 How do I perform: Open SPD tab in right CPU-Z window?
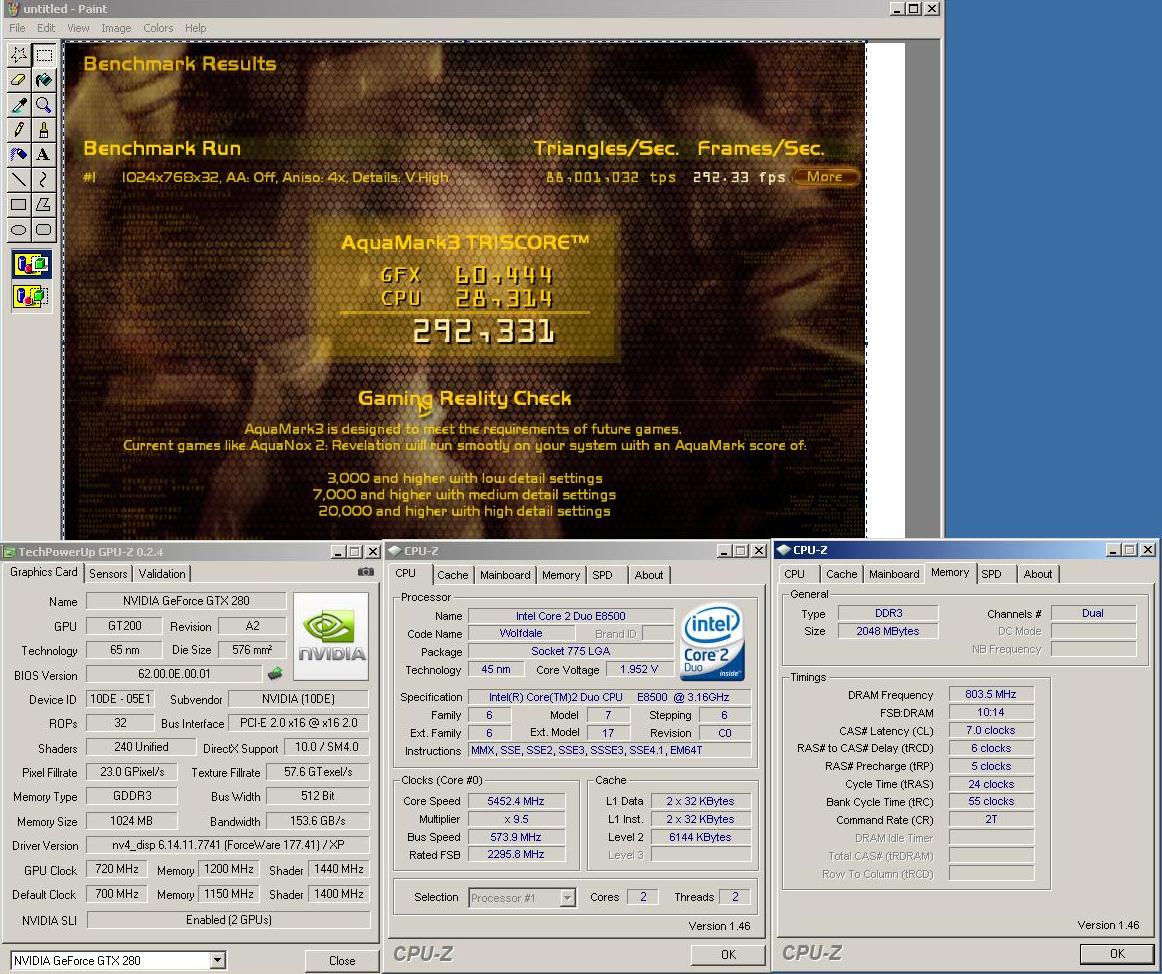click(992, 574)
